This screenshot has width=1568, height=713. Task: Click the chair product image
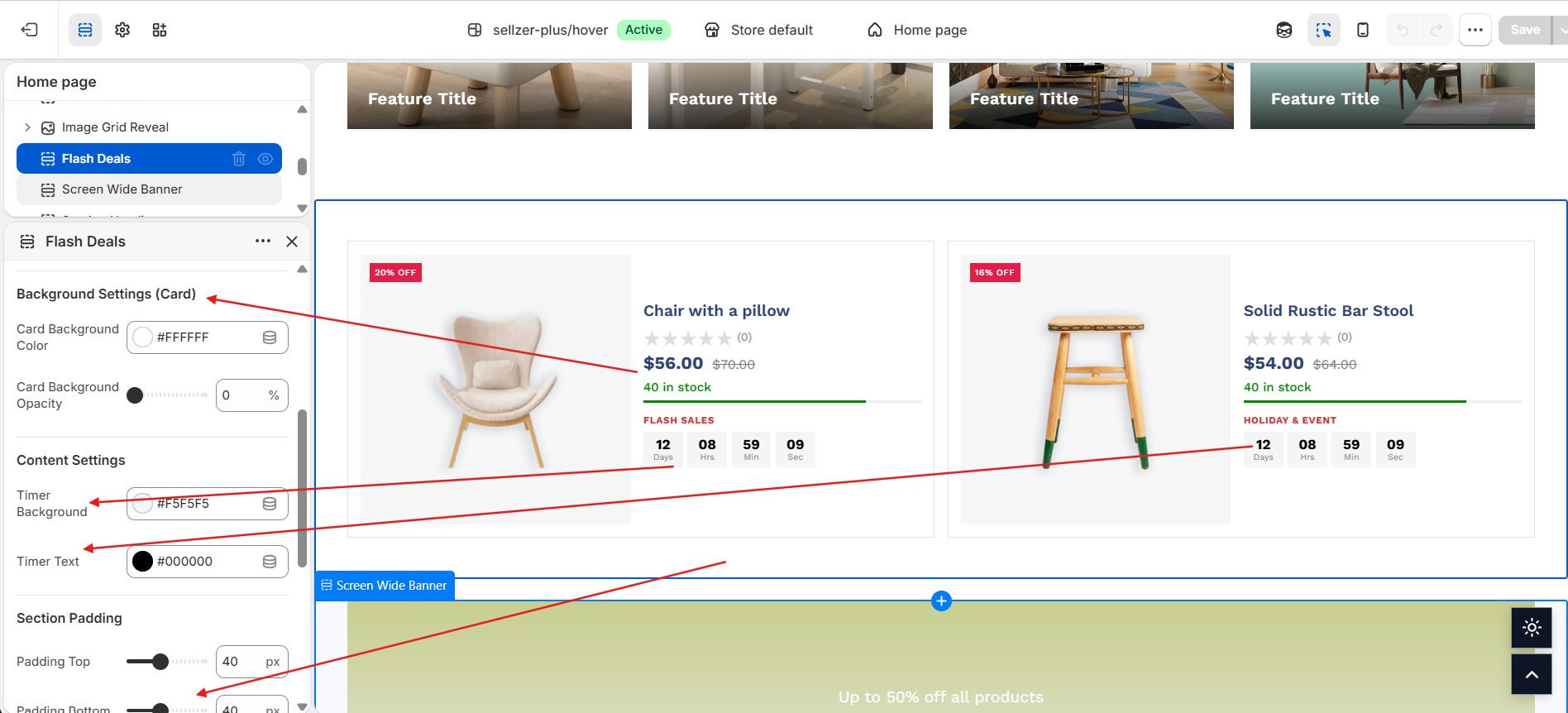pos(495,390)
